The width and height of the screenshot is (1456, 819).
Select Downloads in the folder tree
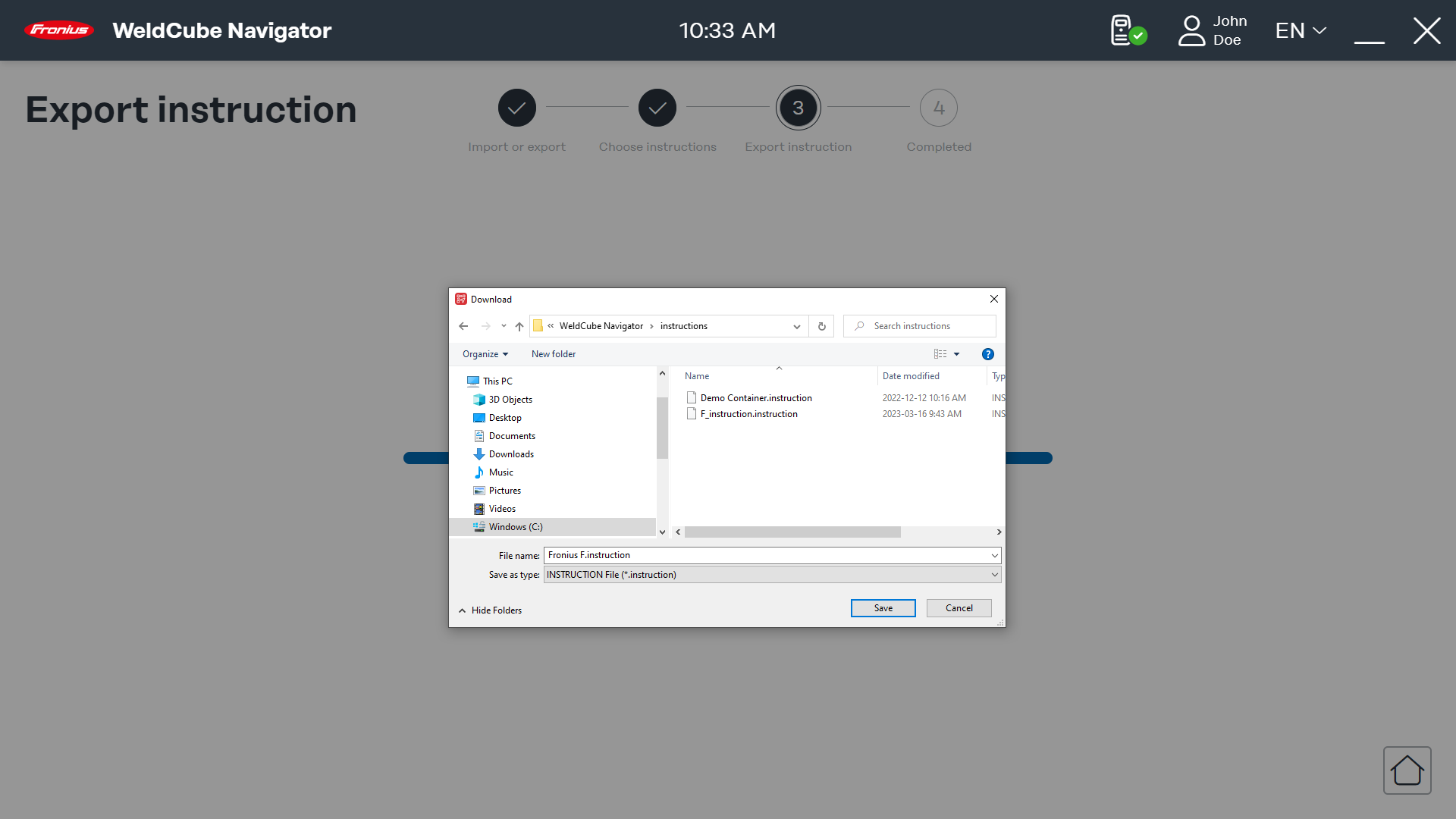511,454
